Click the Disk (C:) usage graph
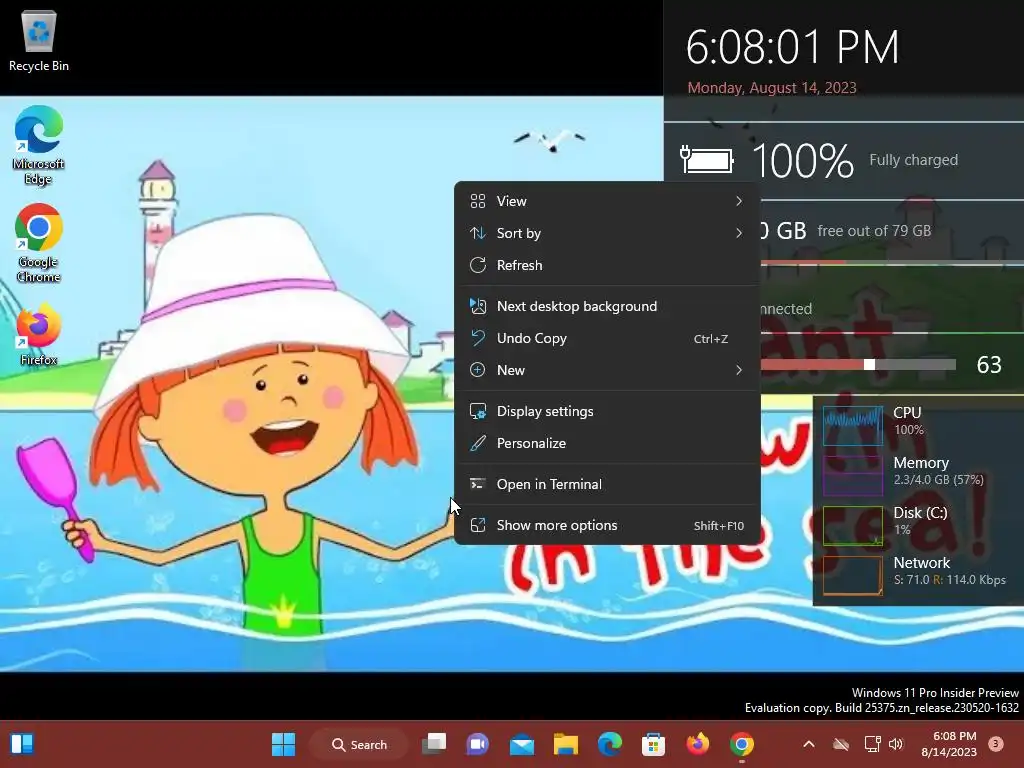Screen dimensions: 1024x768 coord(853,526)
